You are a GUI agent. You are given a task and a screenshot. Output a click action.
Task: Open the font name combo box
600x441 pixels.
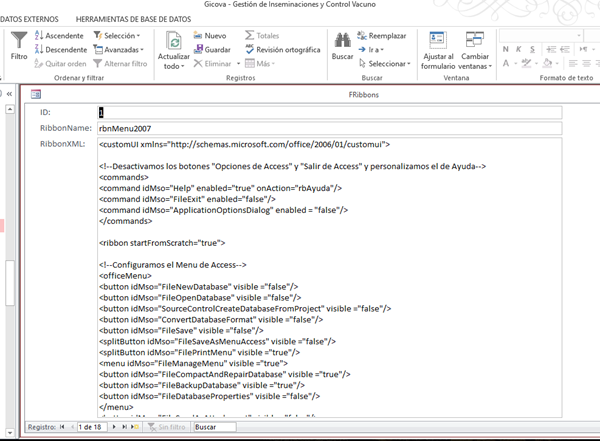(x=541, y=36)
